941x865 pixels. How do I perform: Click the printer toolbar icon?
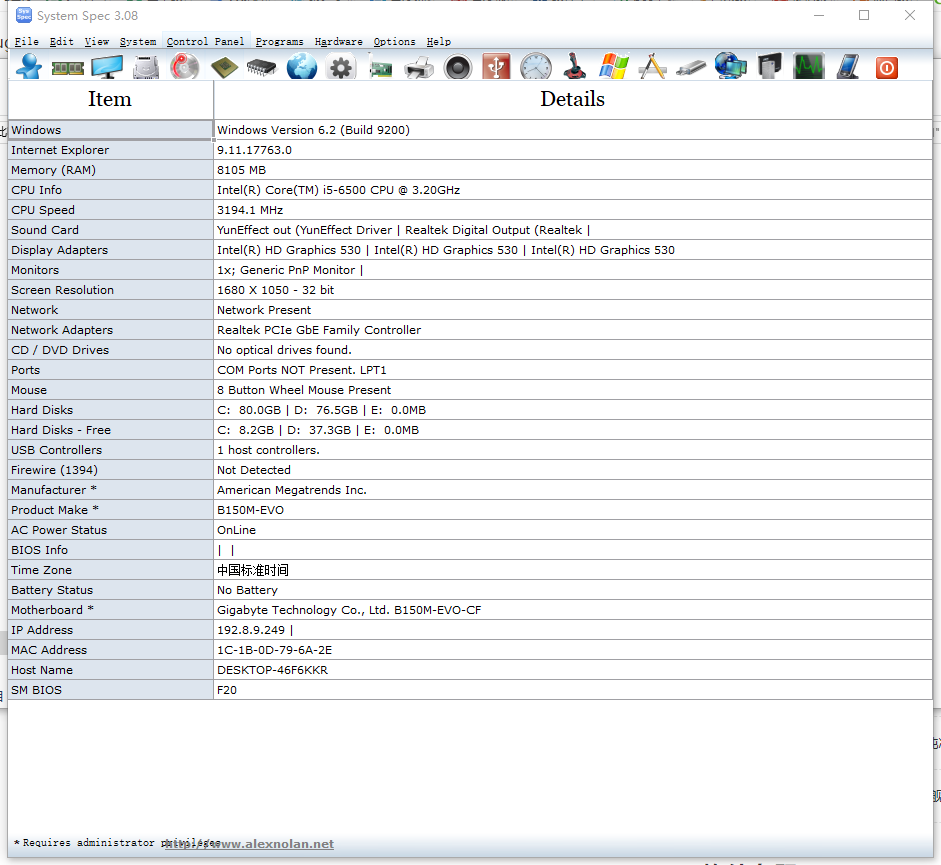tap(419, 67)
